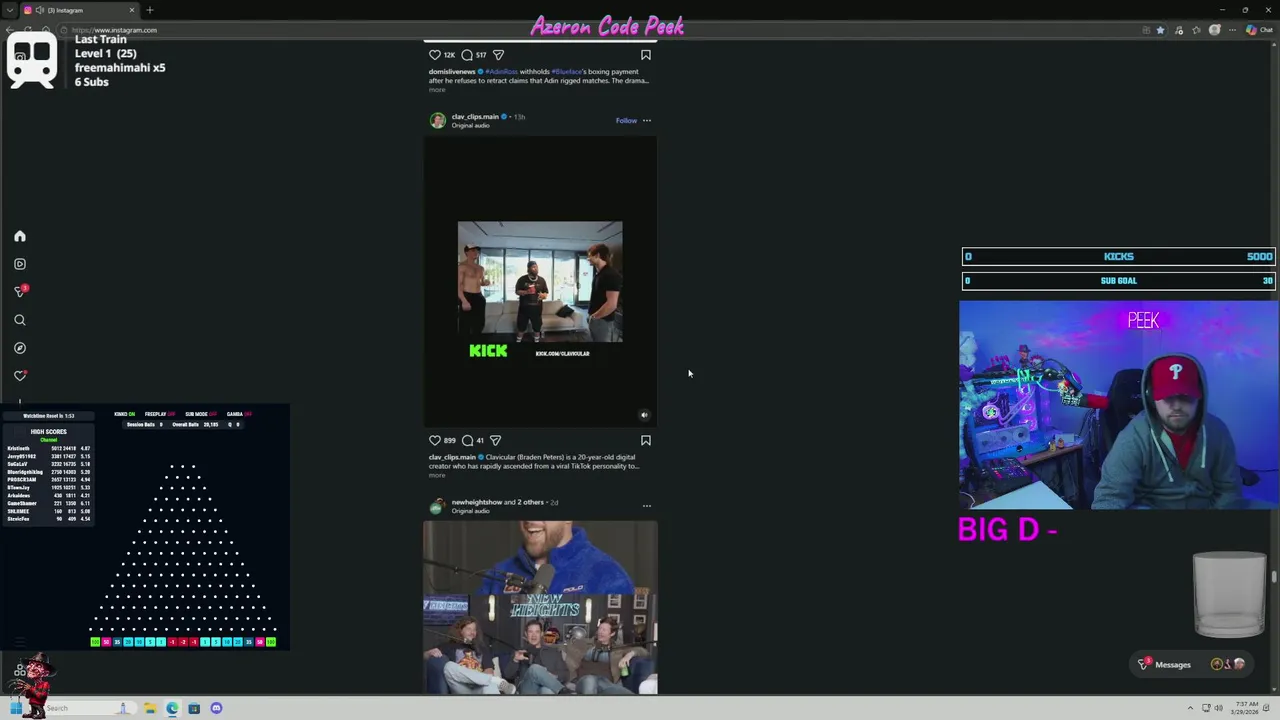The image size is (1280, 720).
Task: Open clav_clips.main profile avatar
Action: (437, 120)
